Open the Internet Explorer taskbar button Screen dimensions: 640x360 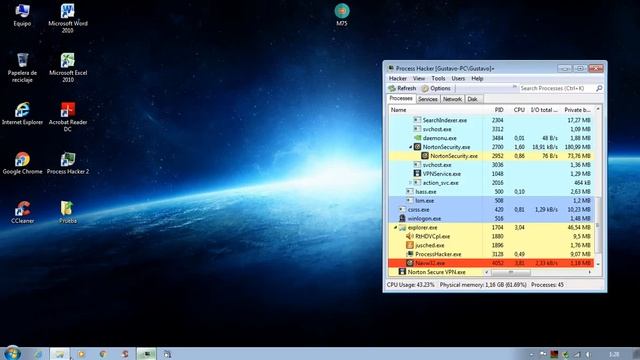(x=38, y=354)
